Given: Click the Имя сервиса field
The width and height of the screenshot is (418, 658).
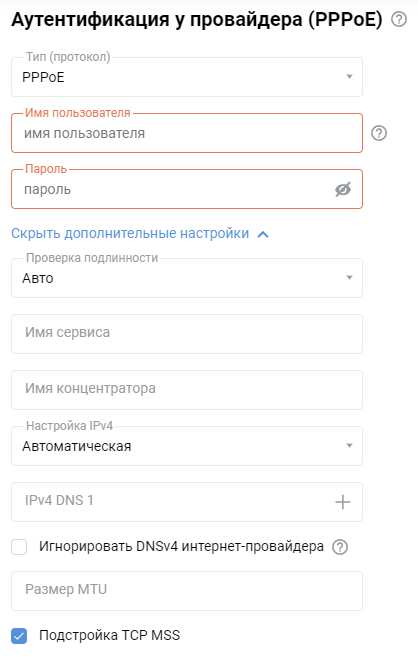Looking at the screenshot, I should tap(187, 334).
